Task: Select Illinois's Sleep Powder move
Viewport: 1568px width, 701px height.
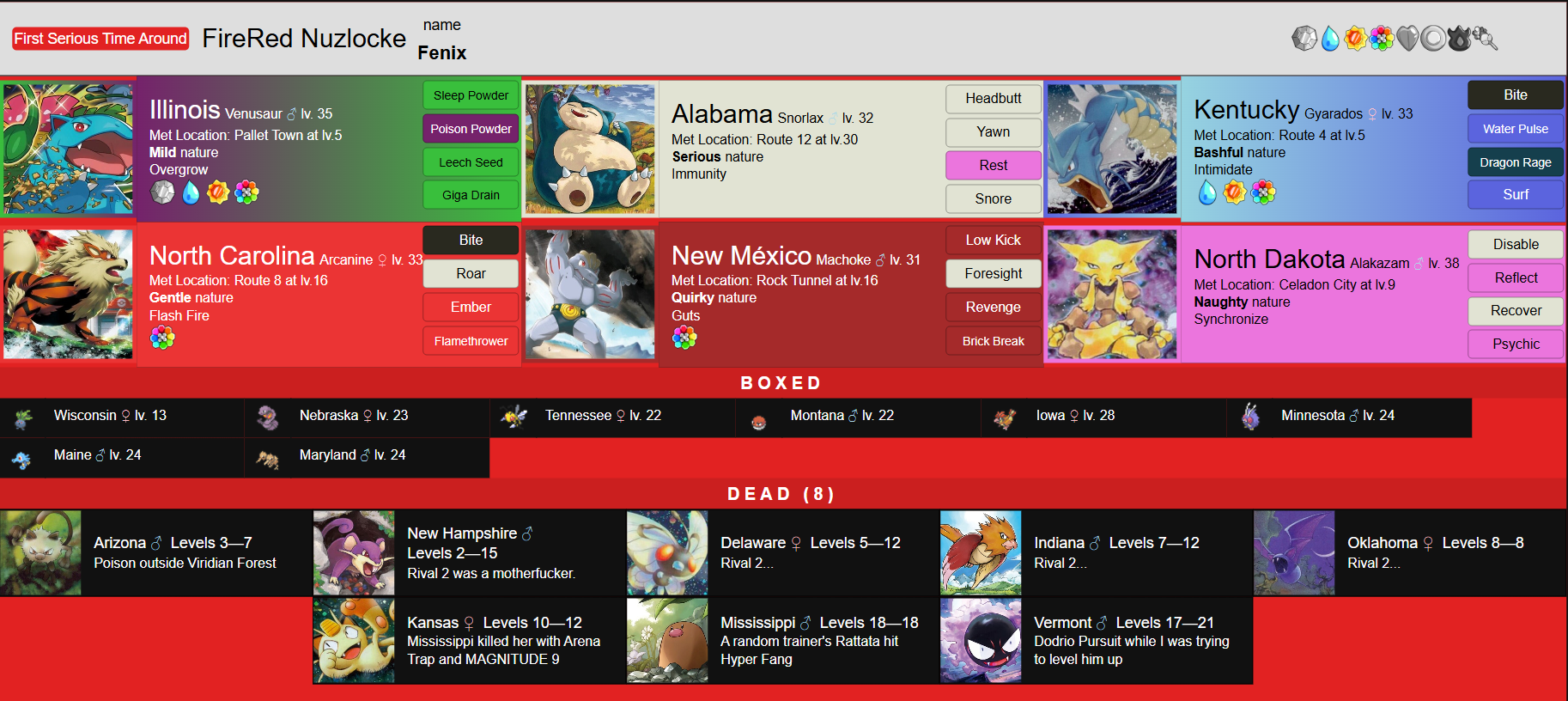Action: click(471, 95)
